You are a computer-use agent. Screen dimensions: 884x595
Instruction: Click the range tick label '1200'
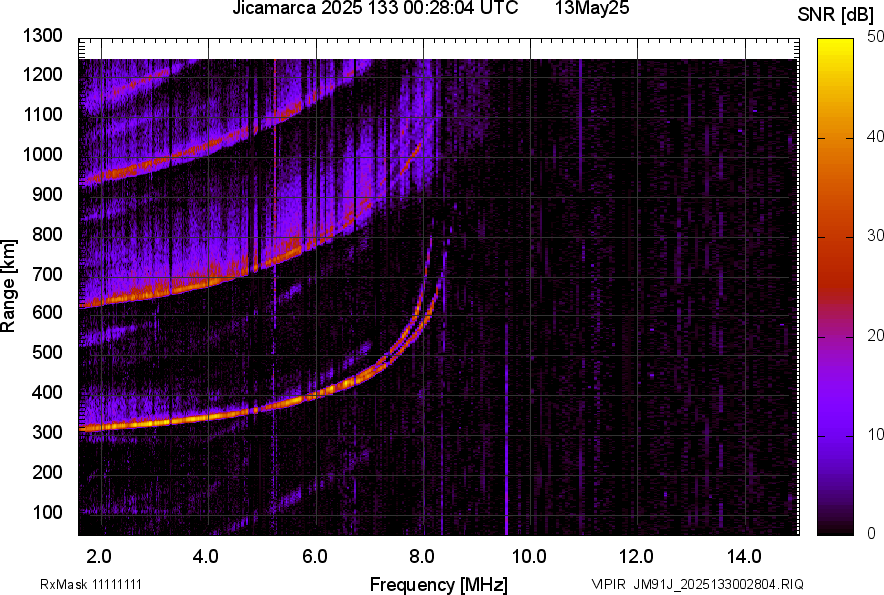42,74
